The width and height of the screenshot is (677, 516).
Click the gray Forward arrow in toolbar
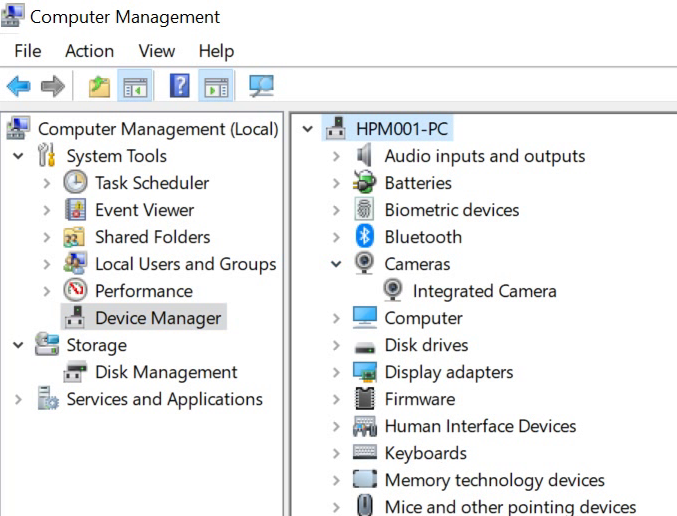pyautogui.click(x=53, y=86)
